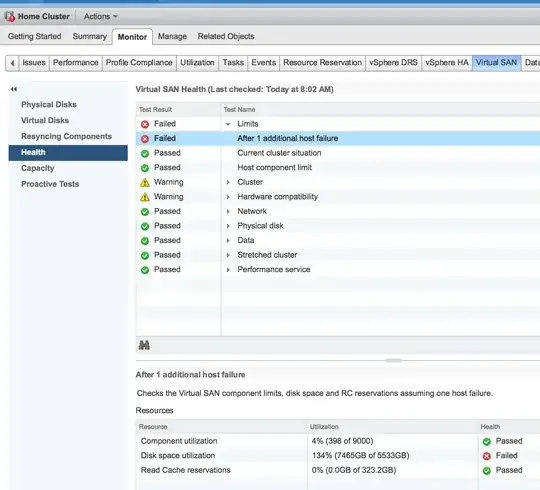Expand the Stretched cluster test group
The height and width of the screenshot is (490, 540).
pos(228,255)
